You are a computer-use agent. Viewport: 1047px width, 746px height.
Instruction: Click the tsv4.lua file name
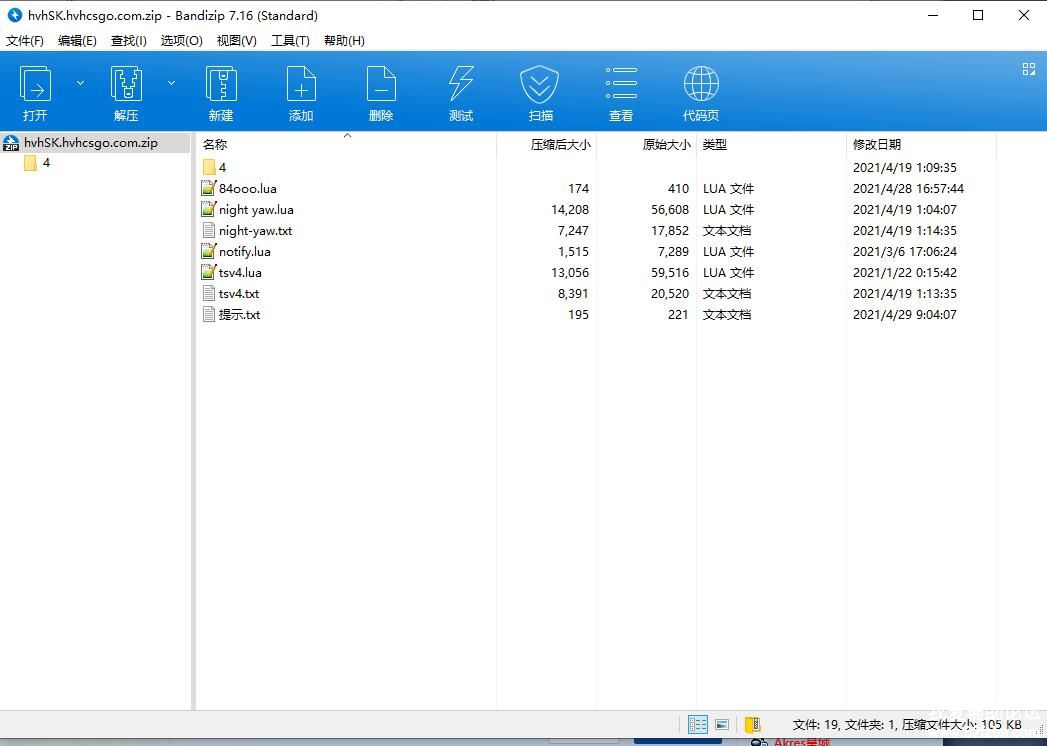(240, 272)
